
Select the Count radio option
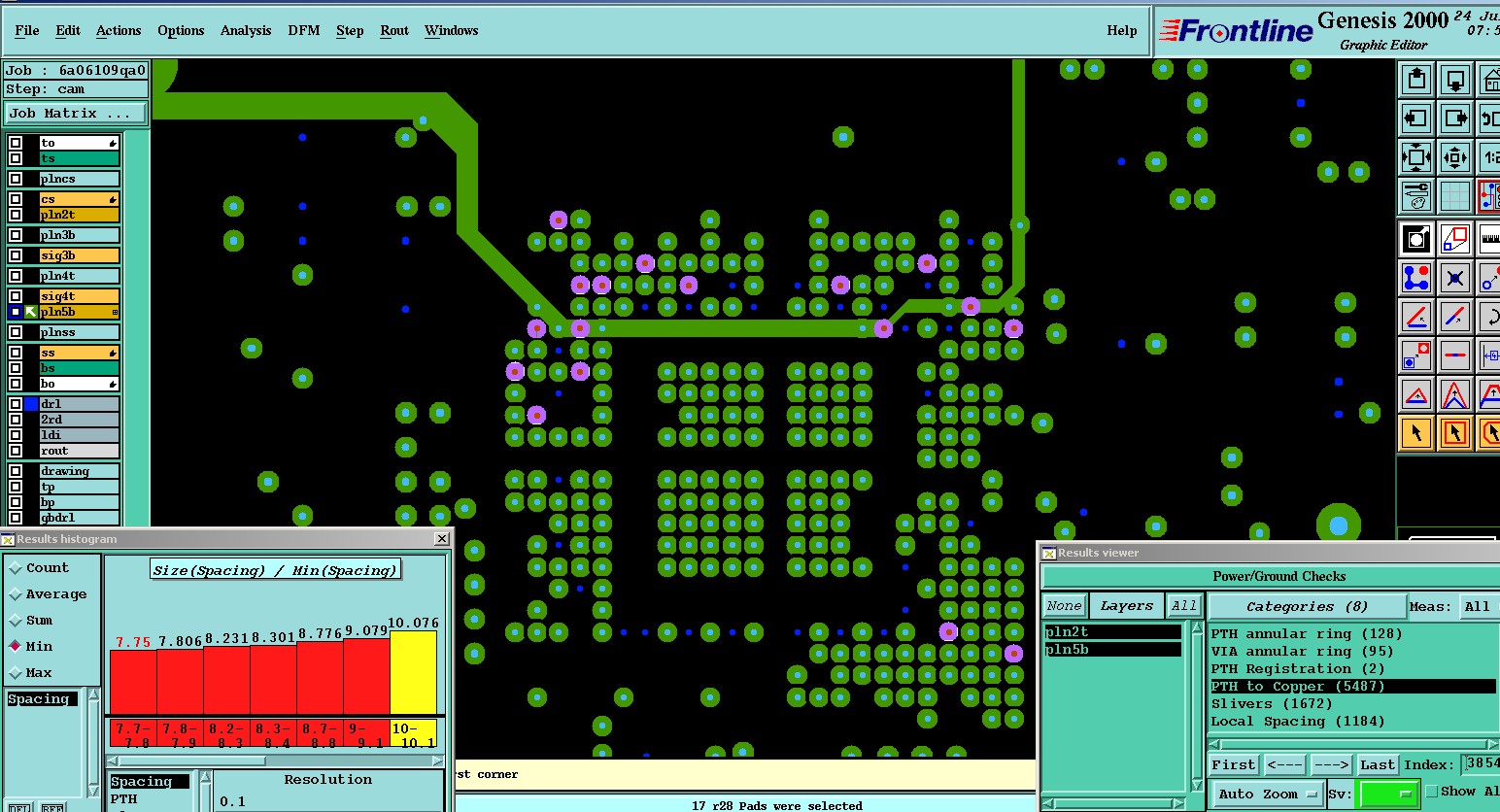16,568
